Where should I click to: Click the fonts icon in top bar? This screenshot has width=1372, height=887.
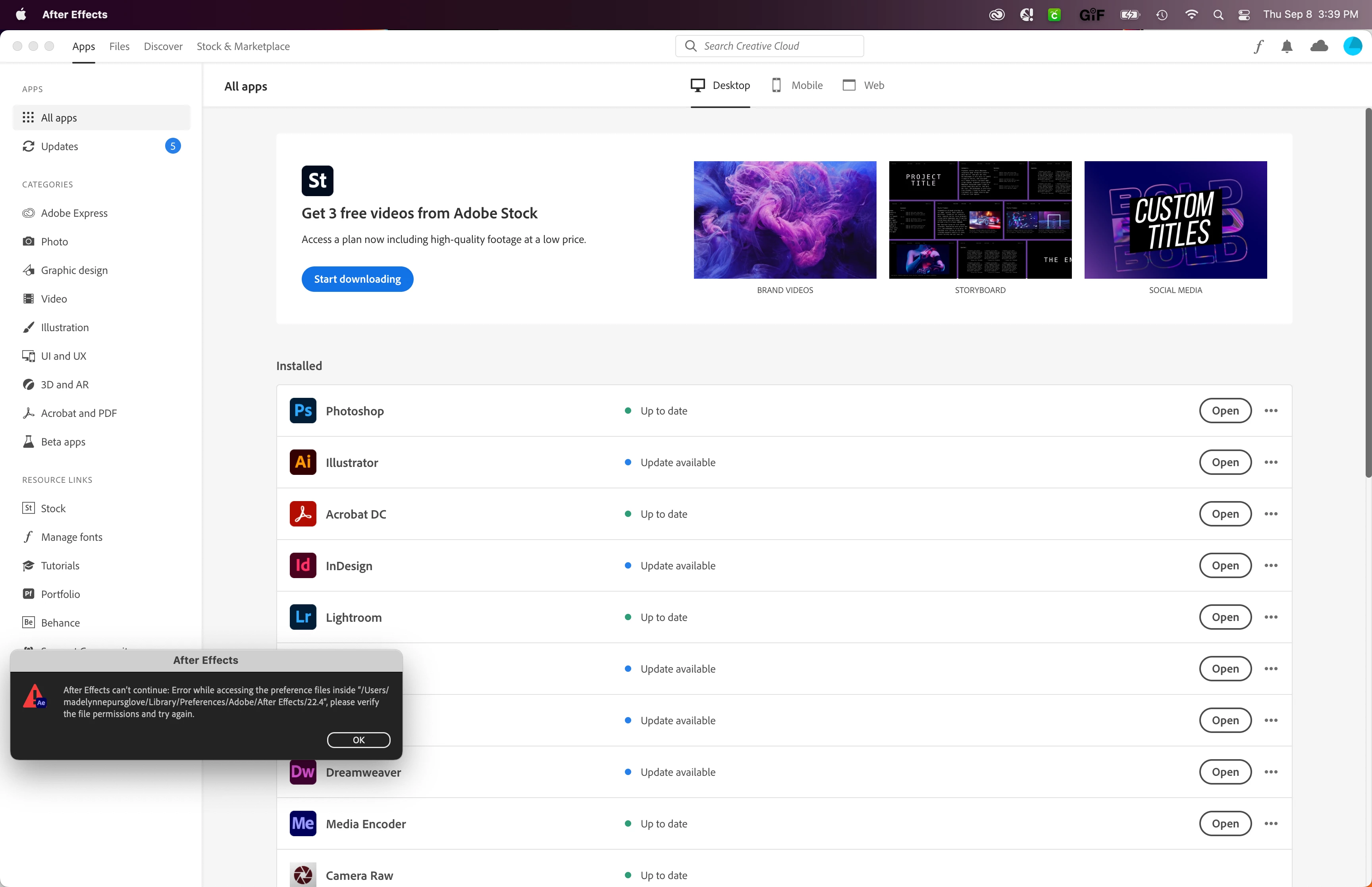(x=1258, y=47)
